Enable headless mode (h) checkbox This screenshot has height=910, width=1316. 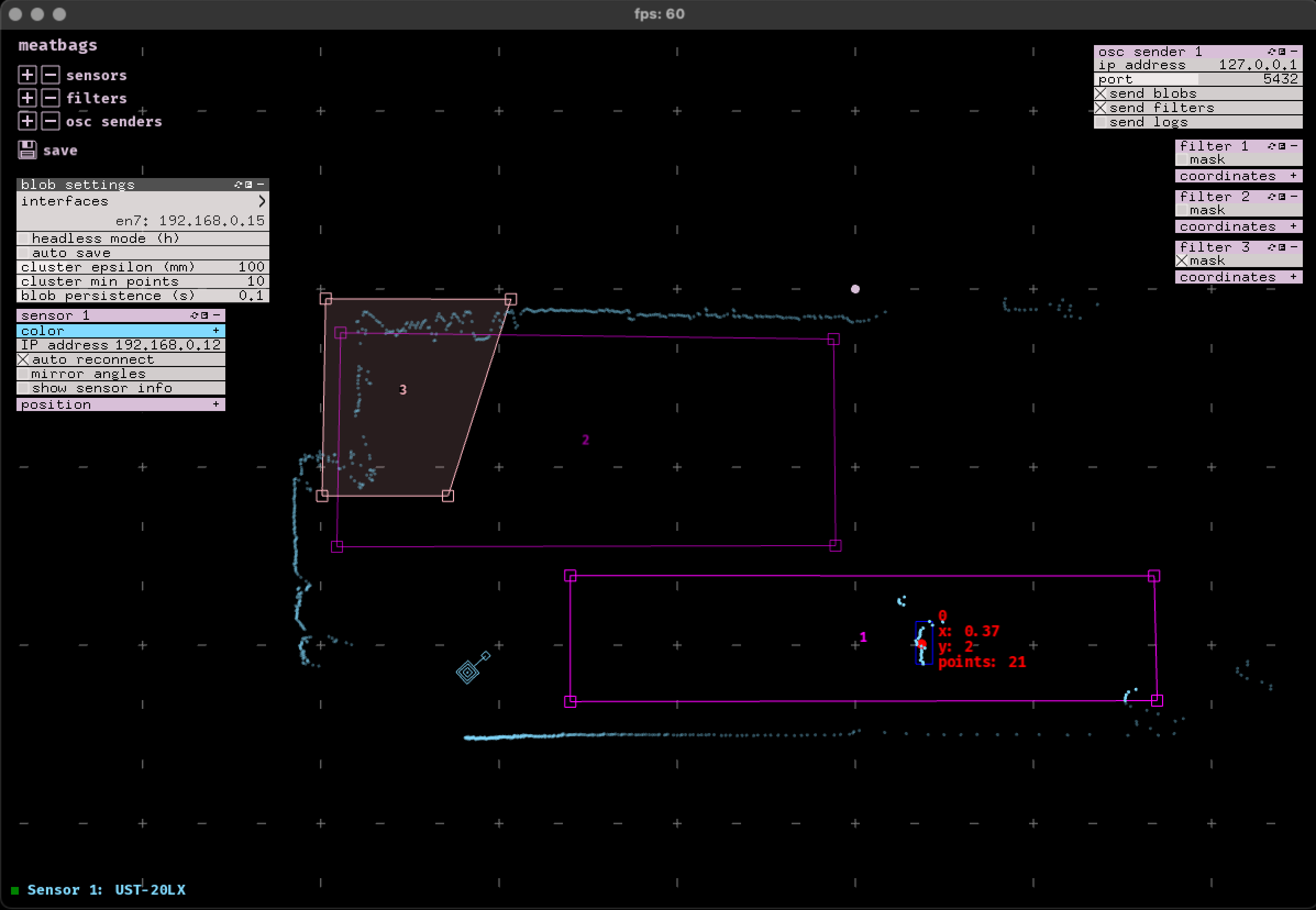click(x=24, y=238)
